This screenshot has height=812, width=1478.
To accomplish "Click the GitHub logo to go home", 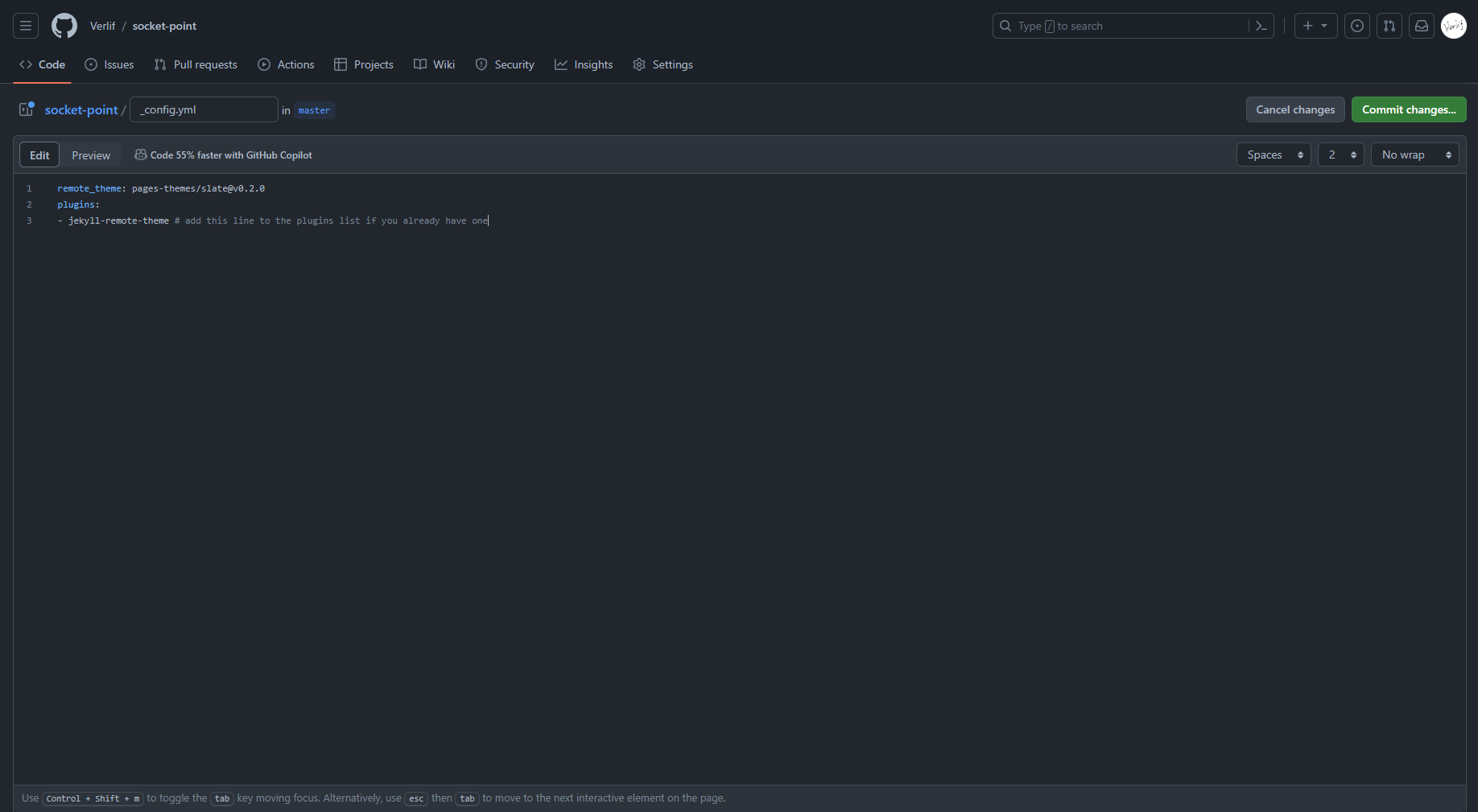I will (64, 25).
